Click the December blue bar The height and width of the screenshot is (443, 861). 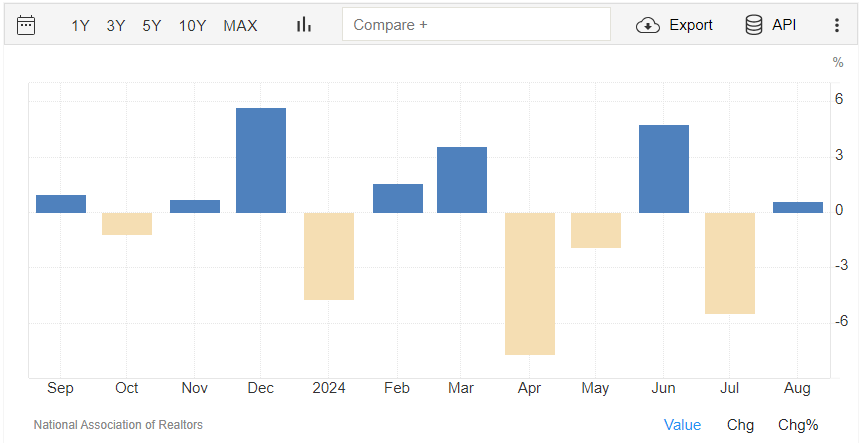261,160
